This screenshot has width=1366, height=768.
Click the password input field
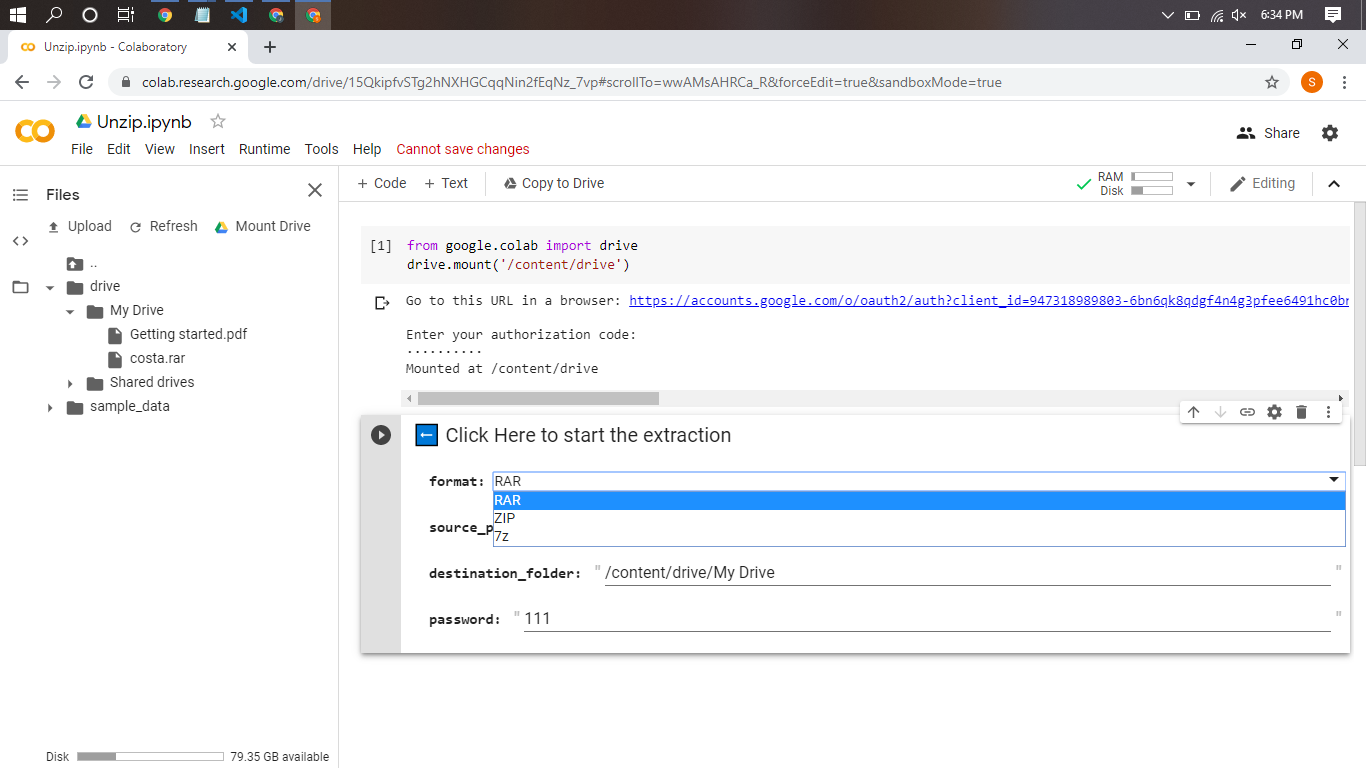[926, 619]
